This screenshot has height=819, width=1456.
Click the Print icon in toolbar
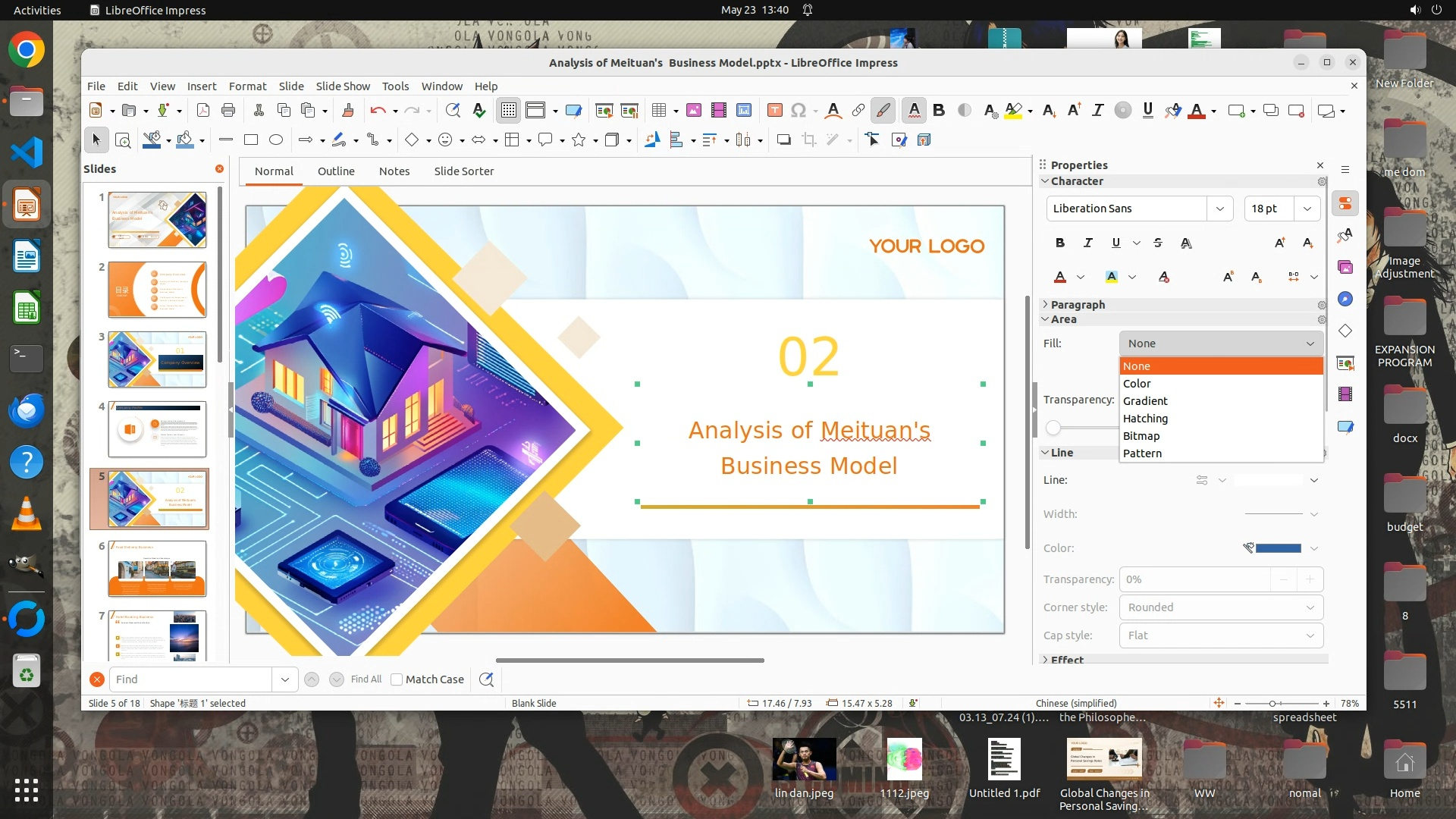[x=228, y=111]
